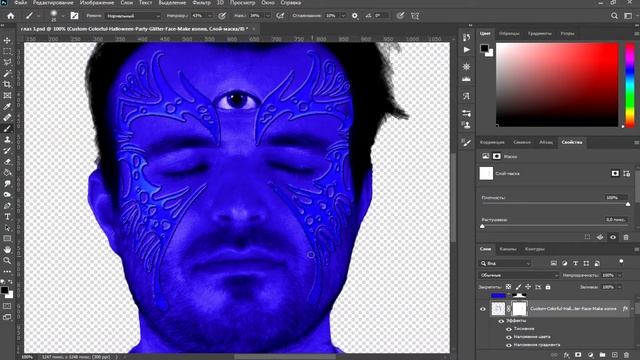Screen dimensions: 640x360
Task: Create a new group folder icon
Action: 602,355
